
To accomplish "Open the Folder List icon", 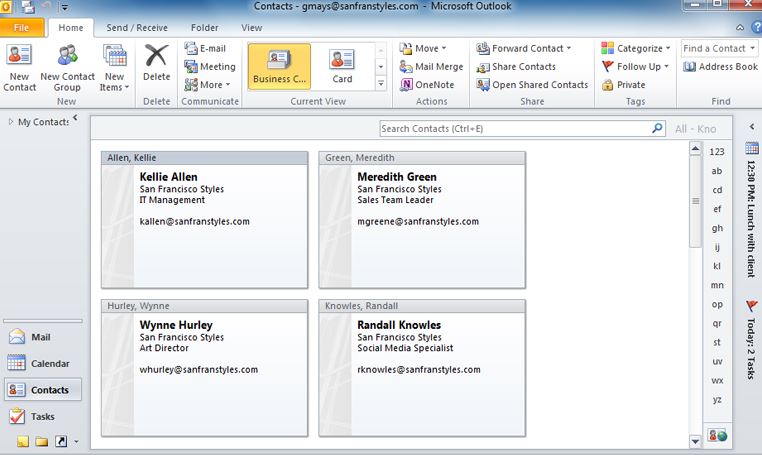I will click(x=42, y=441).
